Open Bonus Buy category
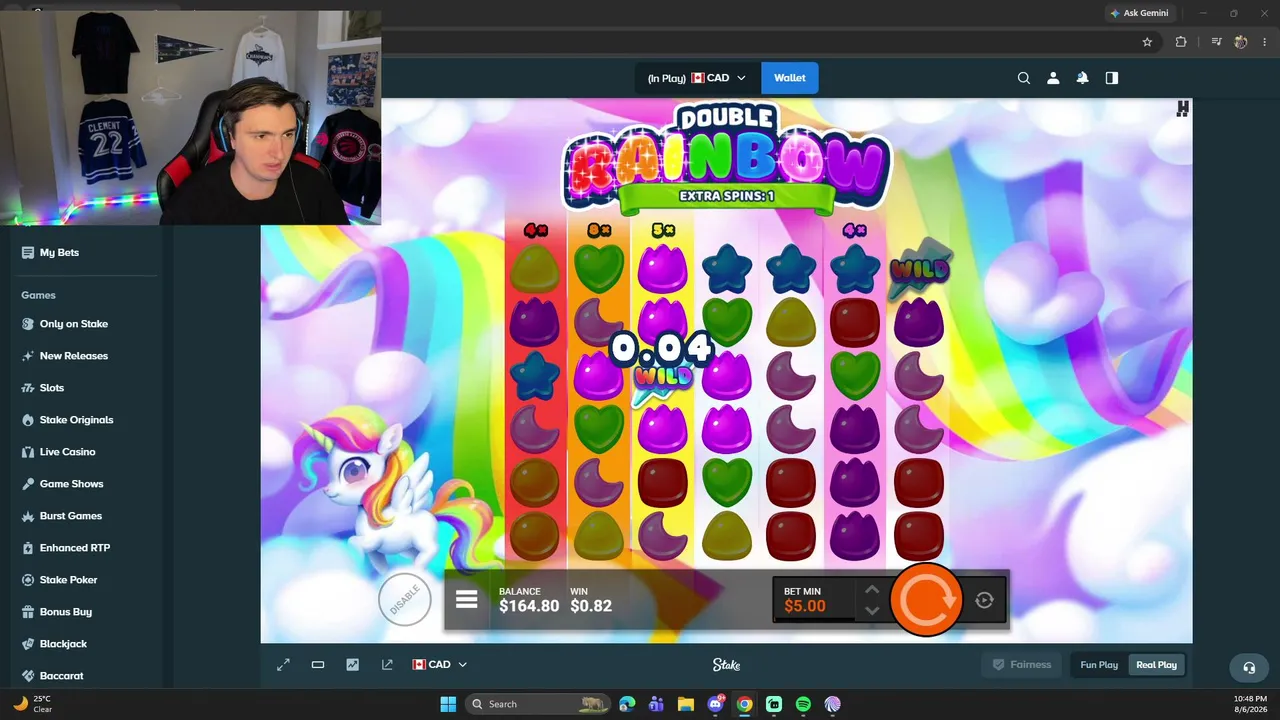 click(66, 612)
